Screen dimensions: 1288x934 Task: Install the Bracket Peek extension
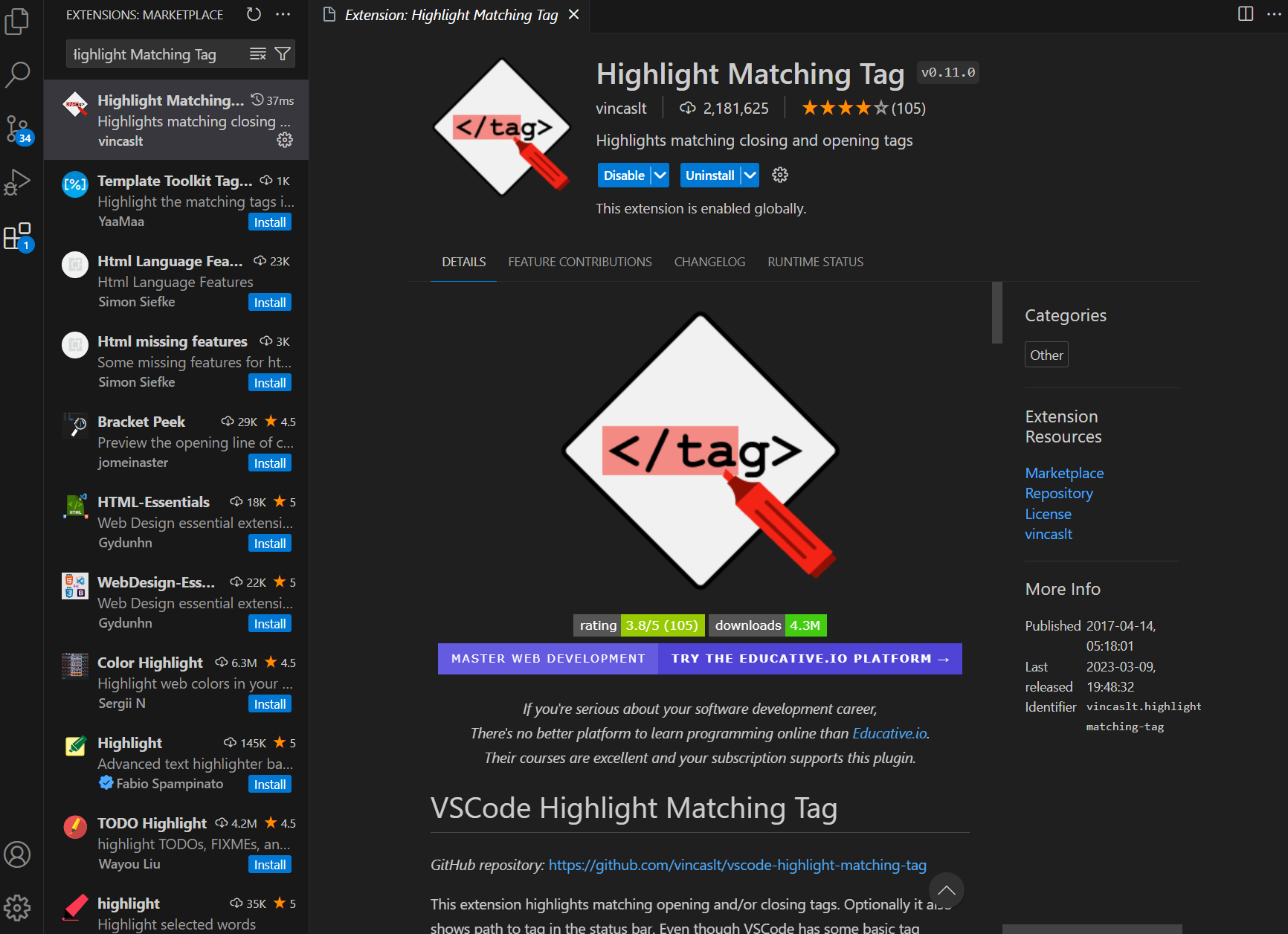tap(270, 463)
